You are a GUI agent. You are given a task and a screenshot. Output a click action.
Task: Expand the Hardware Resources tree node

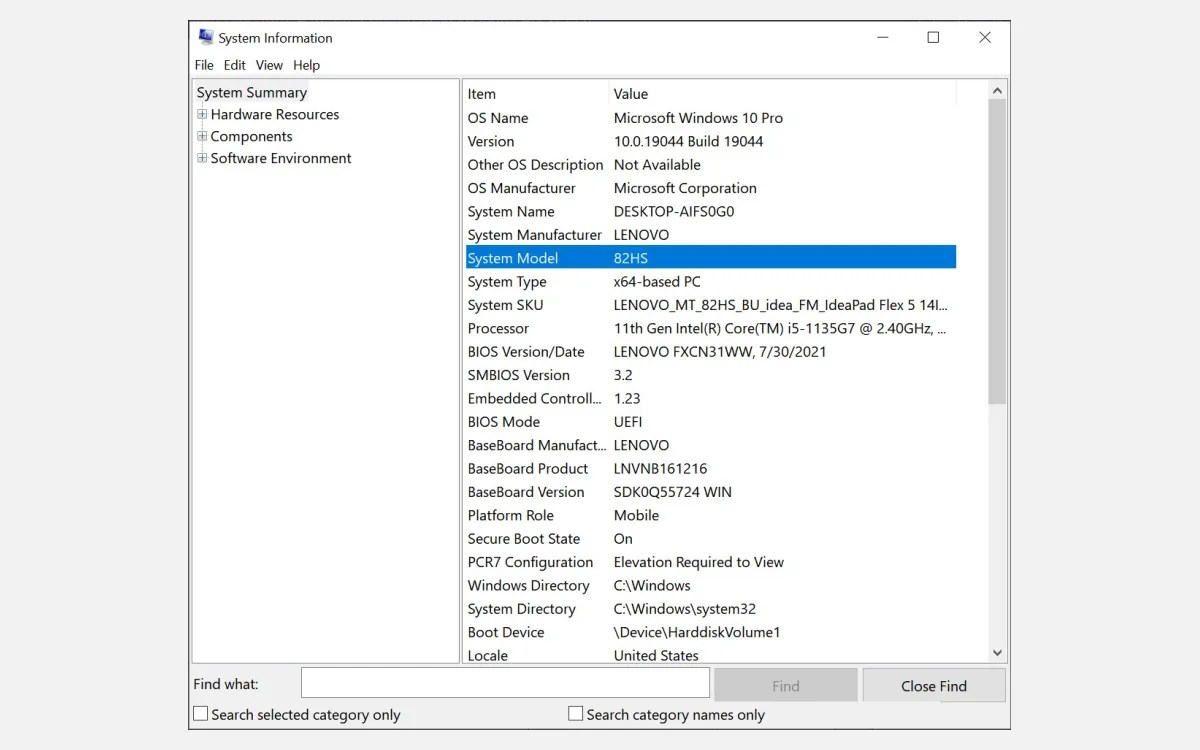point(201,114)
